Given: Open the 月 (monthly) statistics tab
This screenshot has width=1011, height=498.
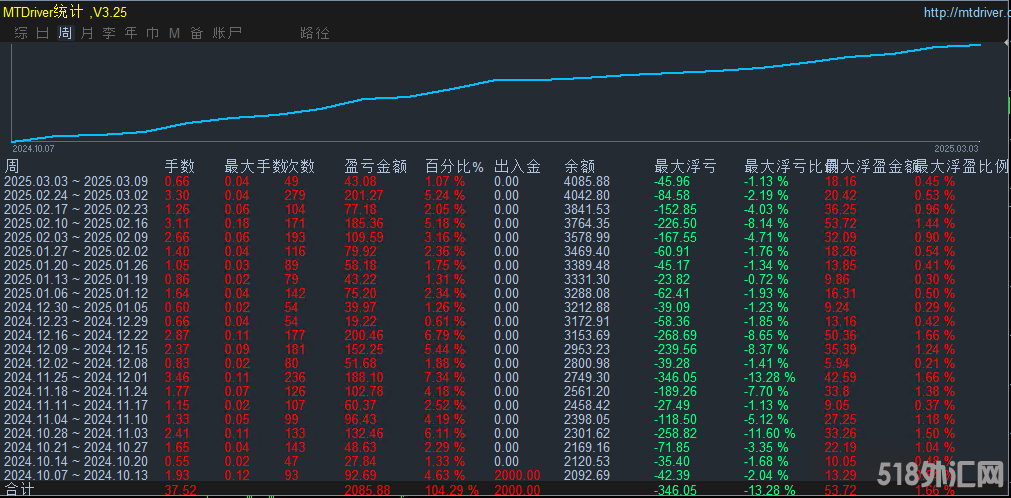Looking at the screenshot, I should click(87, 33).
